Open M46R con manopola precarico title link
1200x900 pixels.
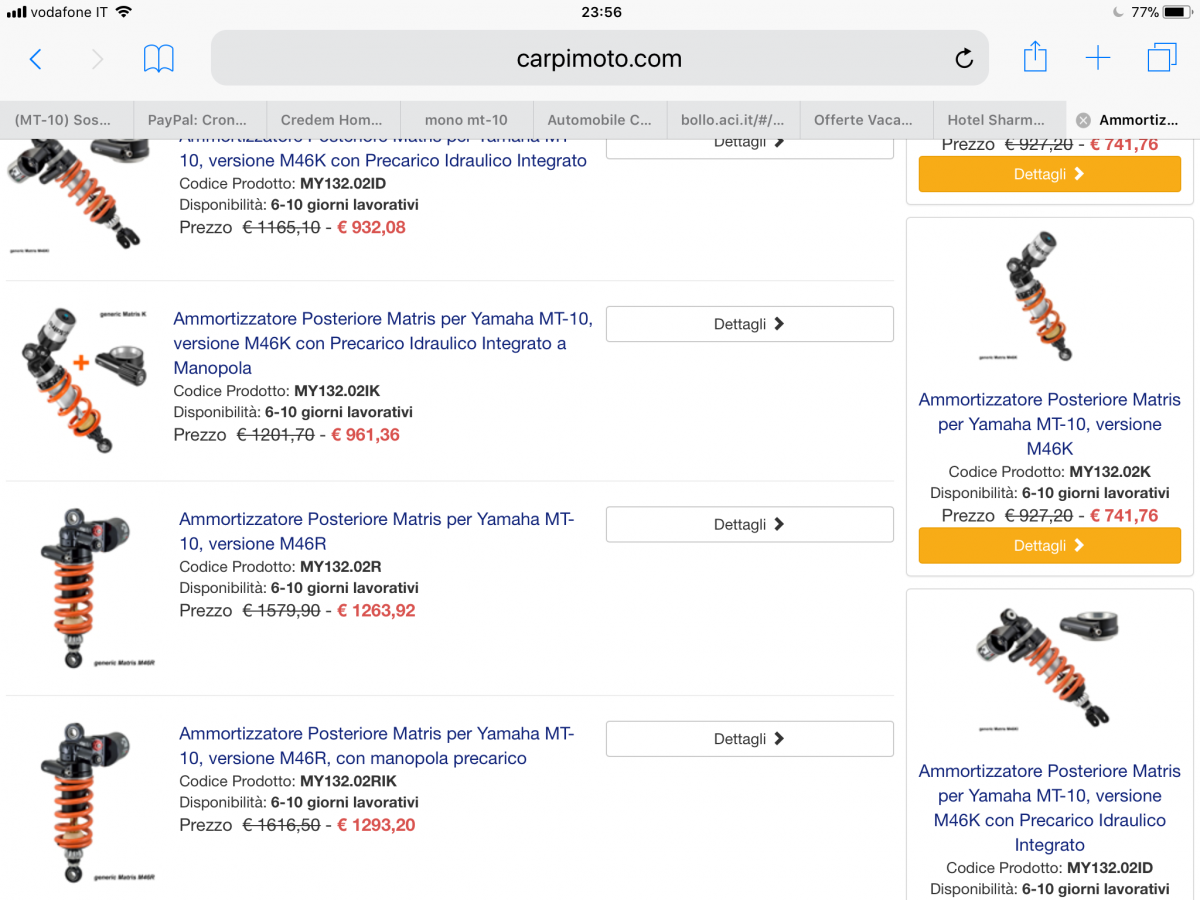click(377, 746)
